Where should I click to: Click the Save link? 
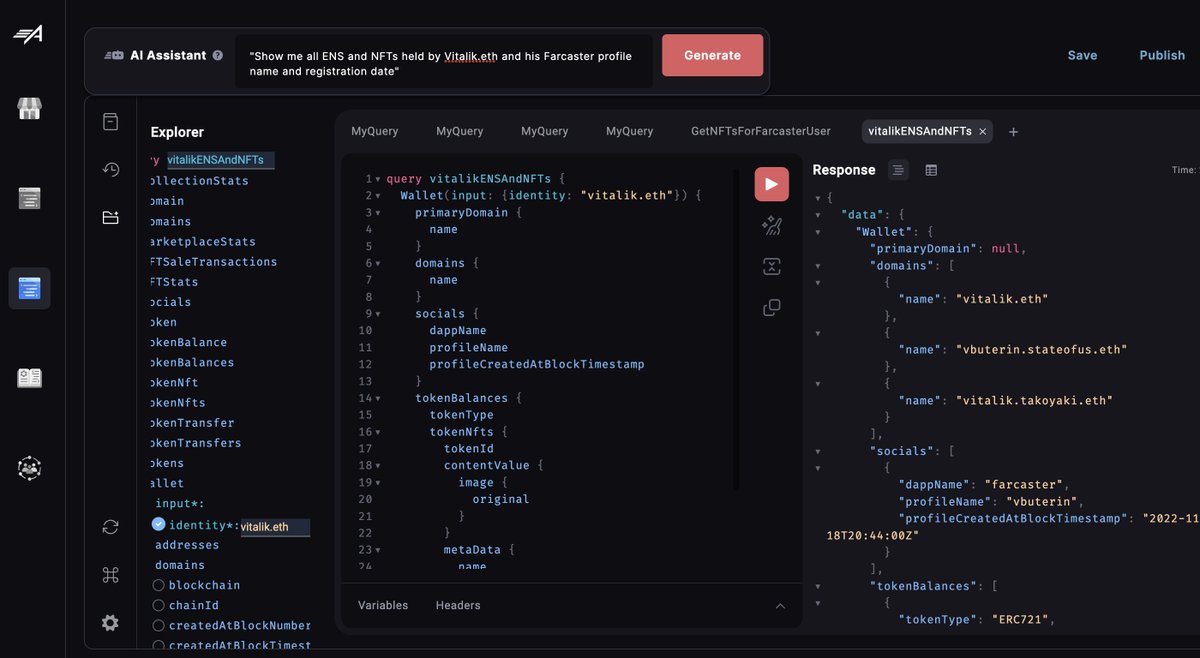(x=1082, y=56)
